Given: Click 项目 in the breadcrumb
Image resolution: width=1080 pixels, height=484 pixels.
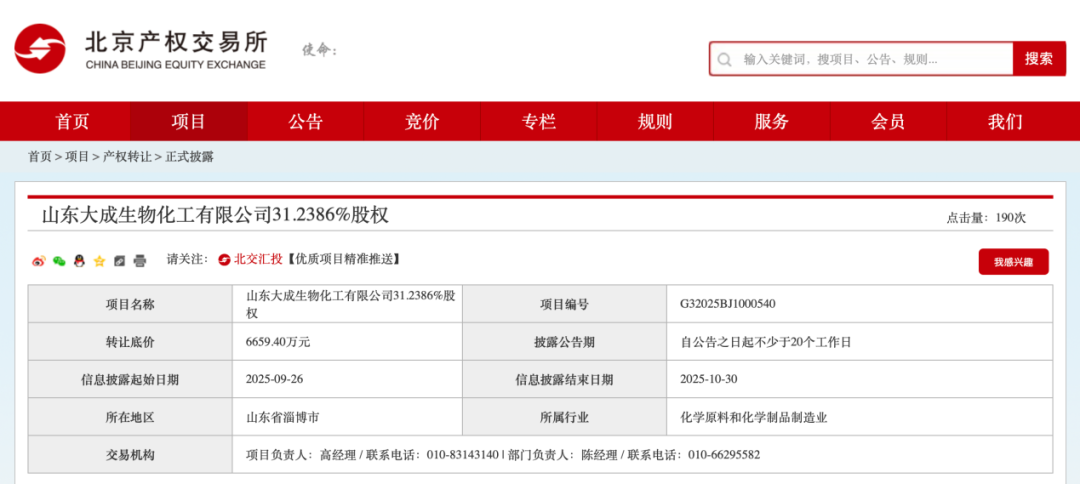Looking at the screenshot, I should [x=77, y=157].
